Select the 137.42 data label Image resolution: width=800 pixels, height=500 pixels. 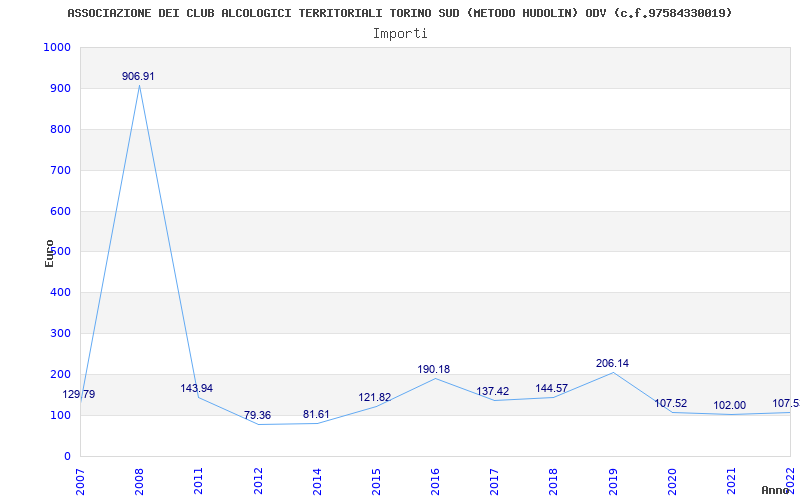point(493,391)
